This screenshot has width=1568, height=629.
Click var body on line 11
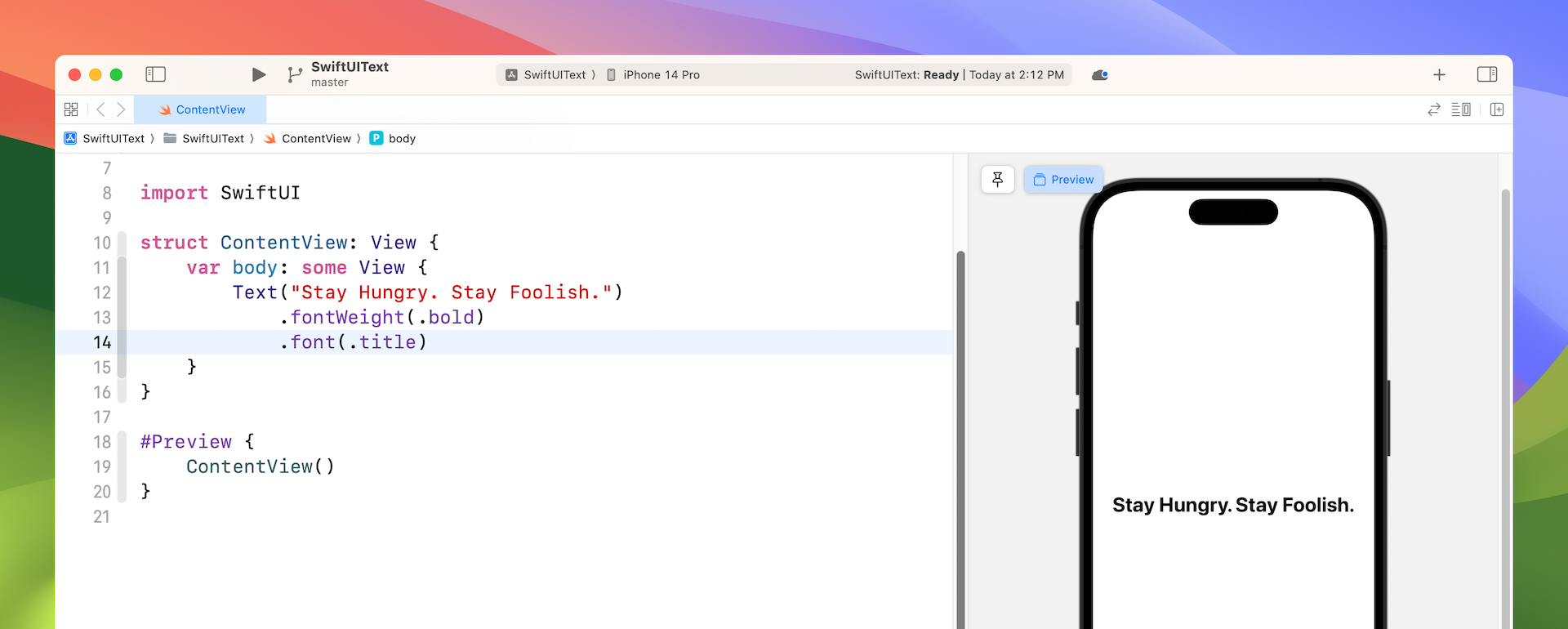pyautogui.click(x=232, y=268)
